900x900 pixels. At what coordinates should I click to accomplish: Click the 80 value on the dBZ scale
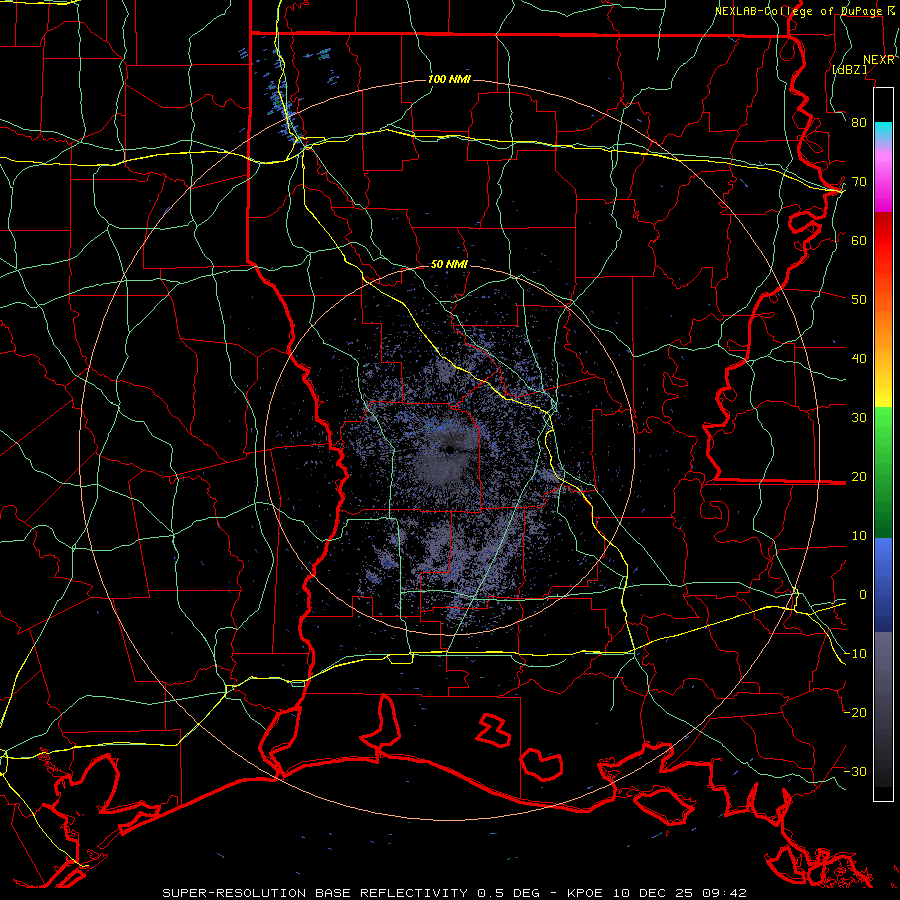(859, 123)
